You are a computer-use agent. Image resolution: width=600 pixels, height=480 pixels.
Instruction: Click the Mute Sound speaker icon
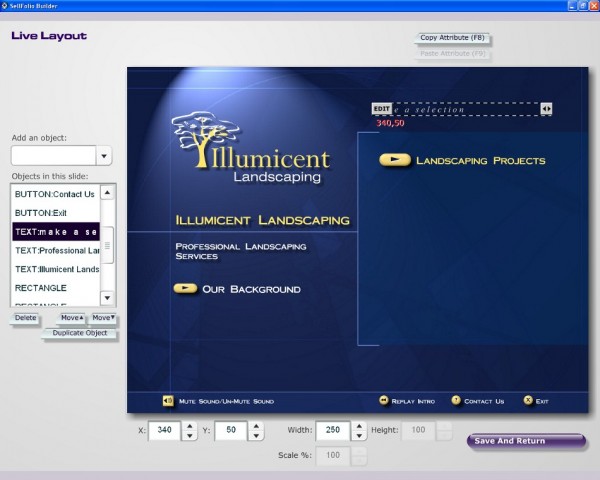pyautogui.click(x=168, y=401)
